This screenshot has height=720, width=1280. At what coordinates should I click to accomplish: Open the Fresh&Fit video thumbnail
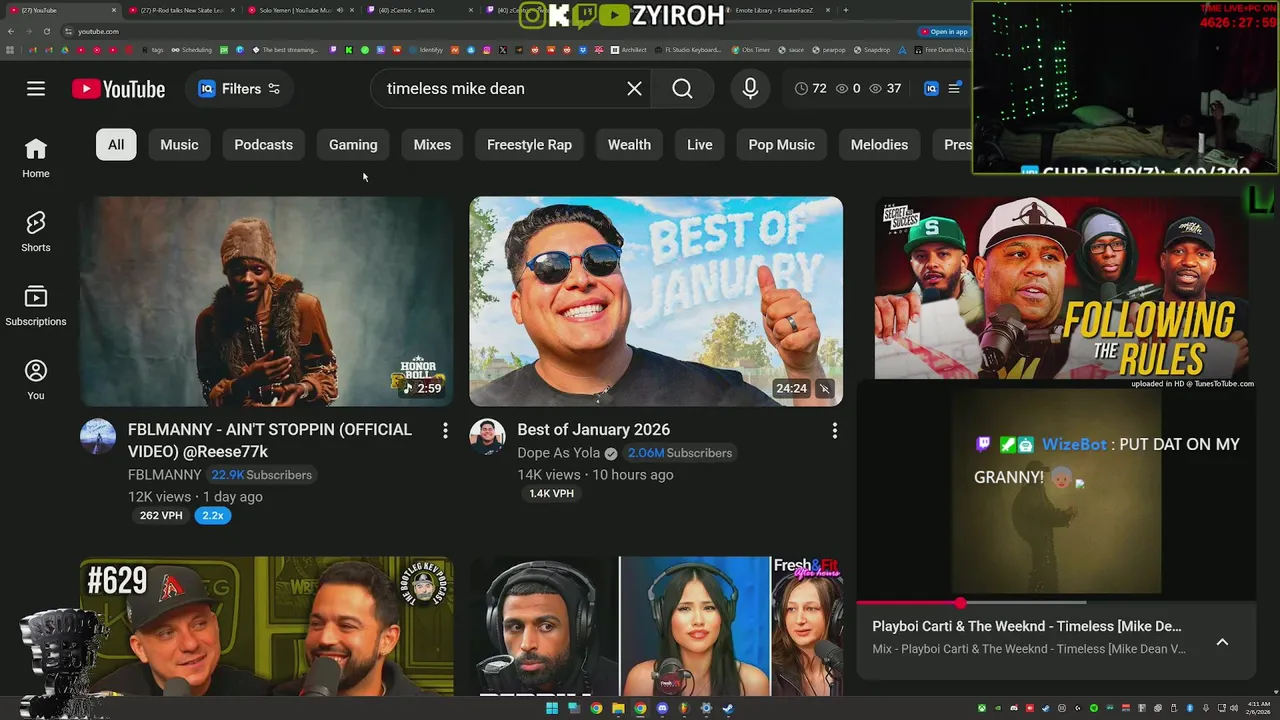[656, 626]
